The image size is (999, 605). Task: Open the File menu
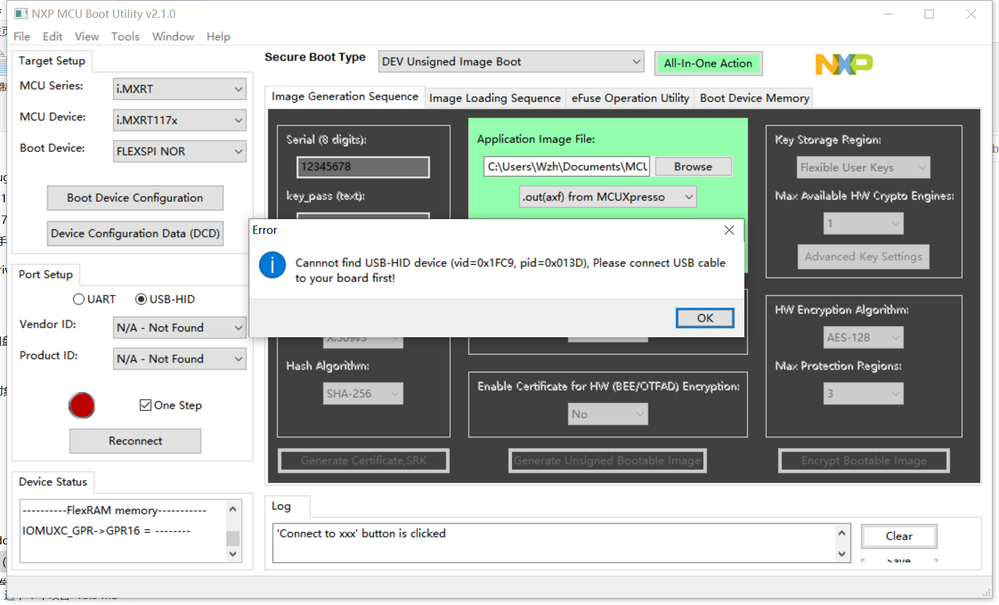pyautogui.click(x=22, y=36)
